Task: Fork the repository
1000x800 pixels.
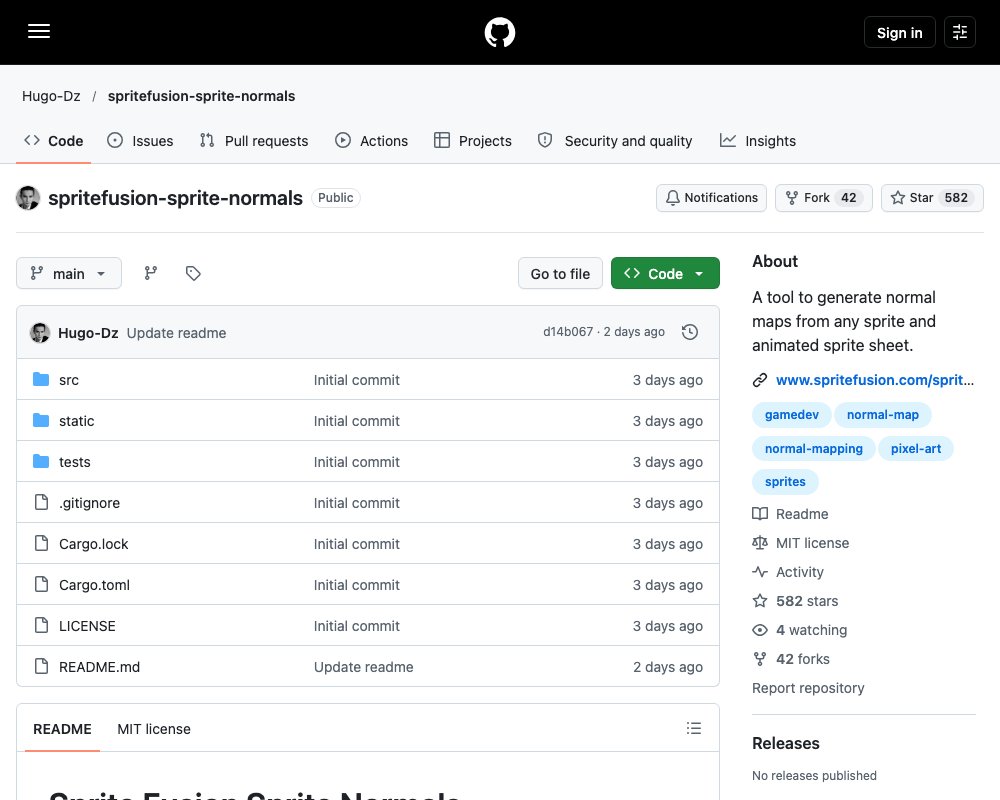Action: click(823, 198)
